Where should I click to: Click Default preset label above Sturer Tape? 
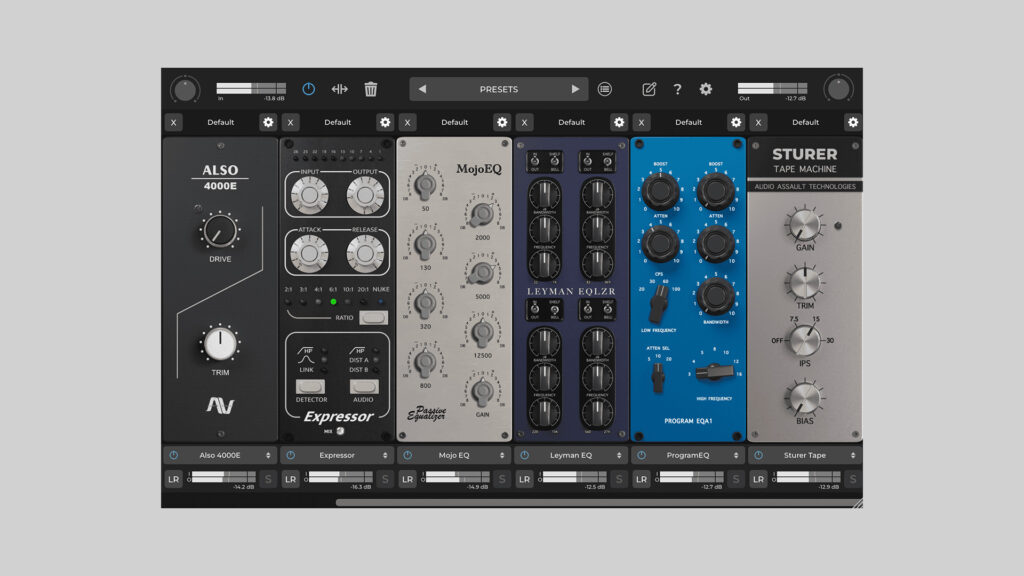pyautogui.click(x=805, y=122)
